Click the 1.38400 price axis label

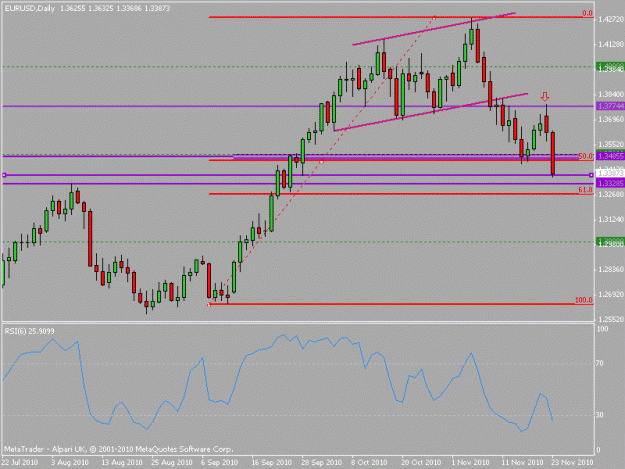[x=611, y=94]
